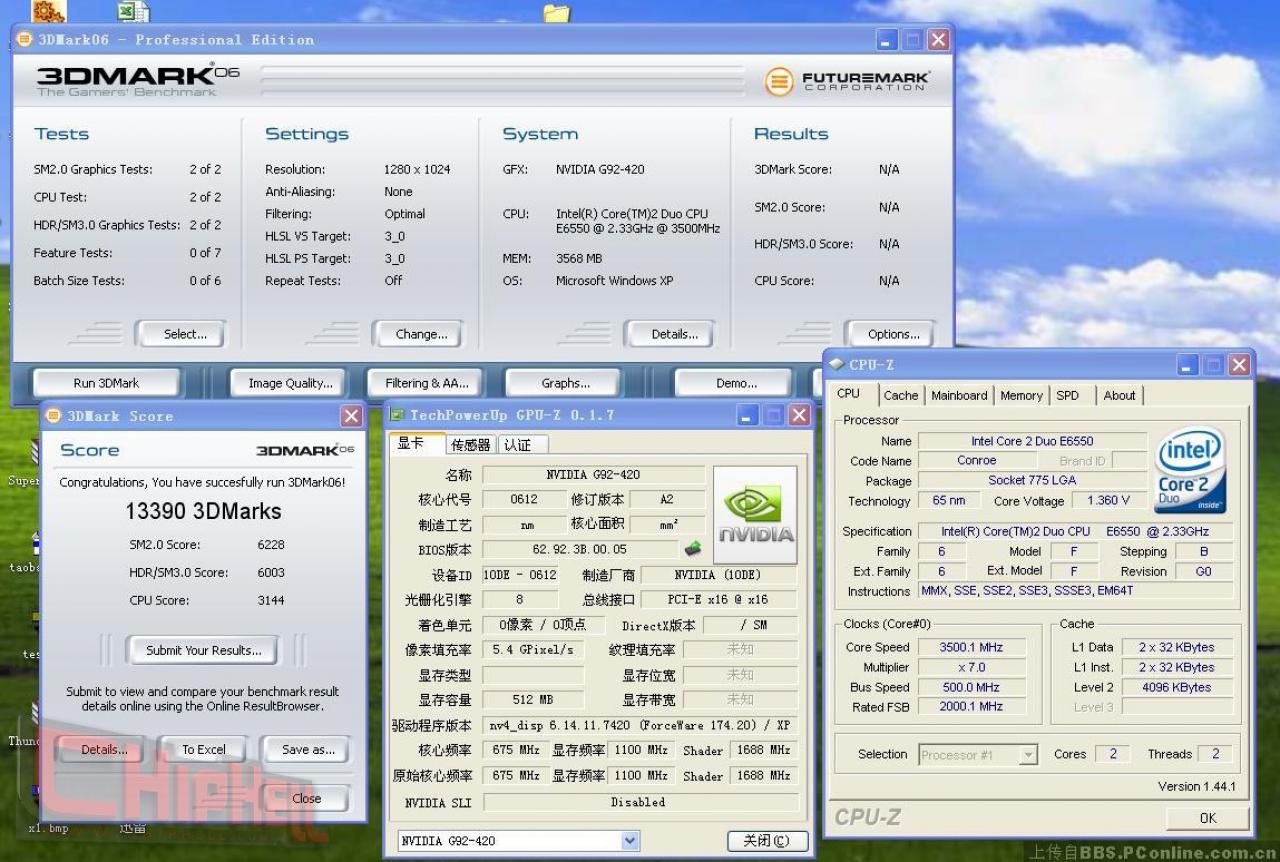Export score with To Excel button
The image size is (1280, 862).
pyautogui.click(x=204, y=749)
